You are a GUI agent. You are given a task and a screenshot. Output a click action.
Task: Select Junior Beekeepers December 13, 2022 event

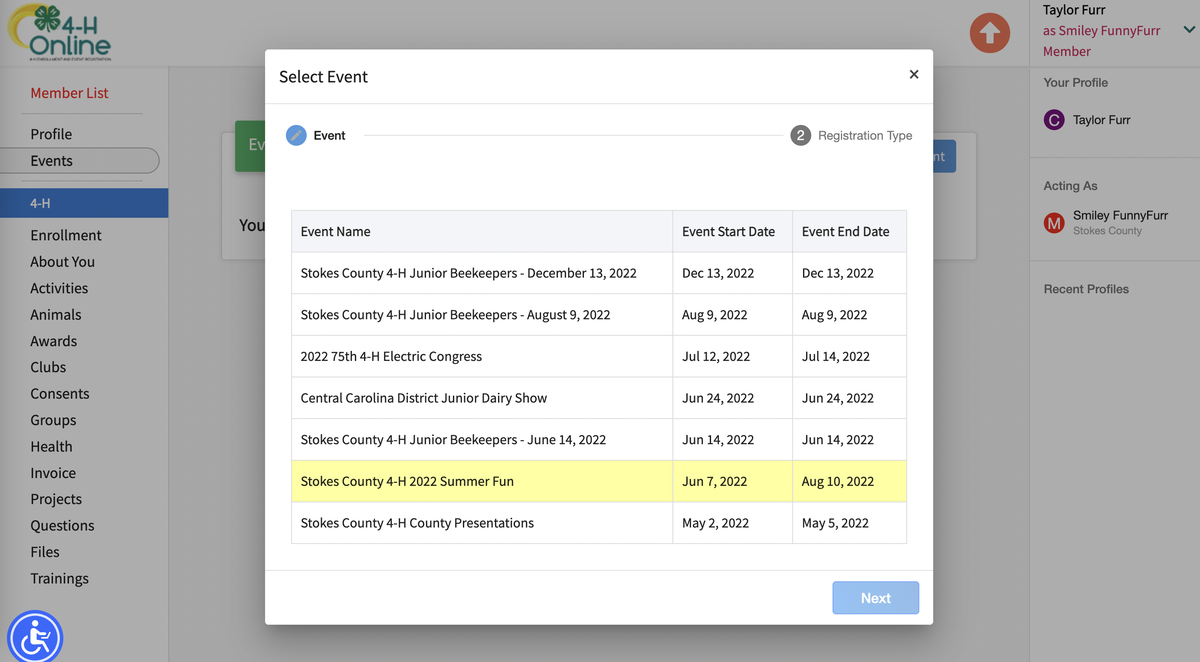point(468,273)
